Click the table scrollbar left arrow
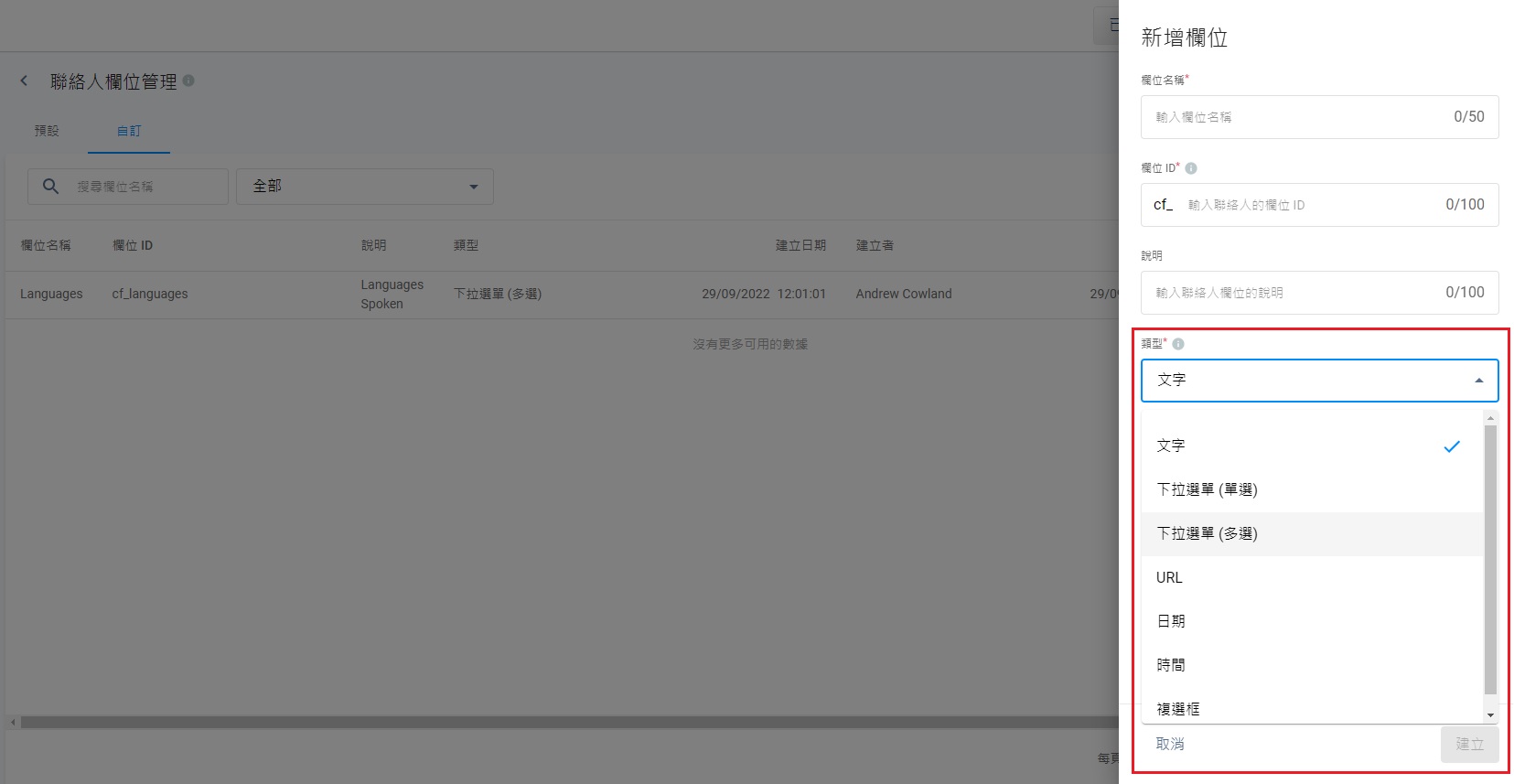Viewport: 1514px width, 784px height. (x=13, y=723)
